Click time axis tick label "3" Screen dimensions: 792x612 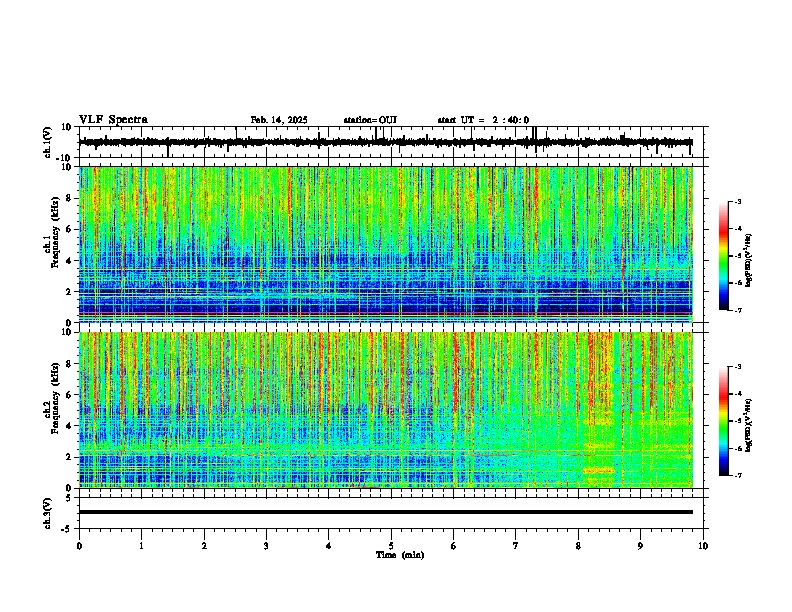click(x=266, y=546)
